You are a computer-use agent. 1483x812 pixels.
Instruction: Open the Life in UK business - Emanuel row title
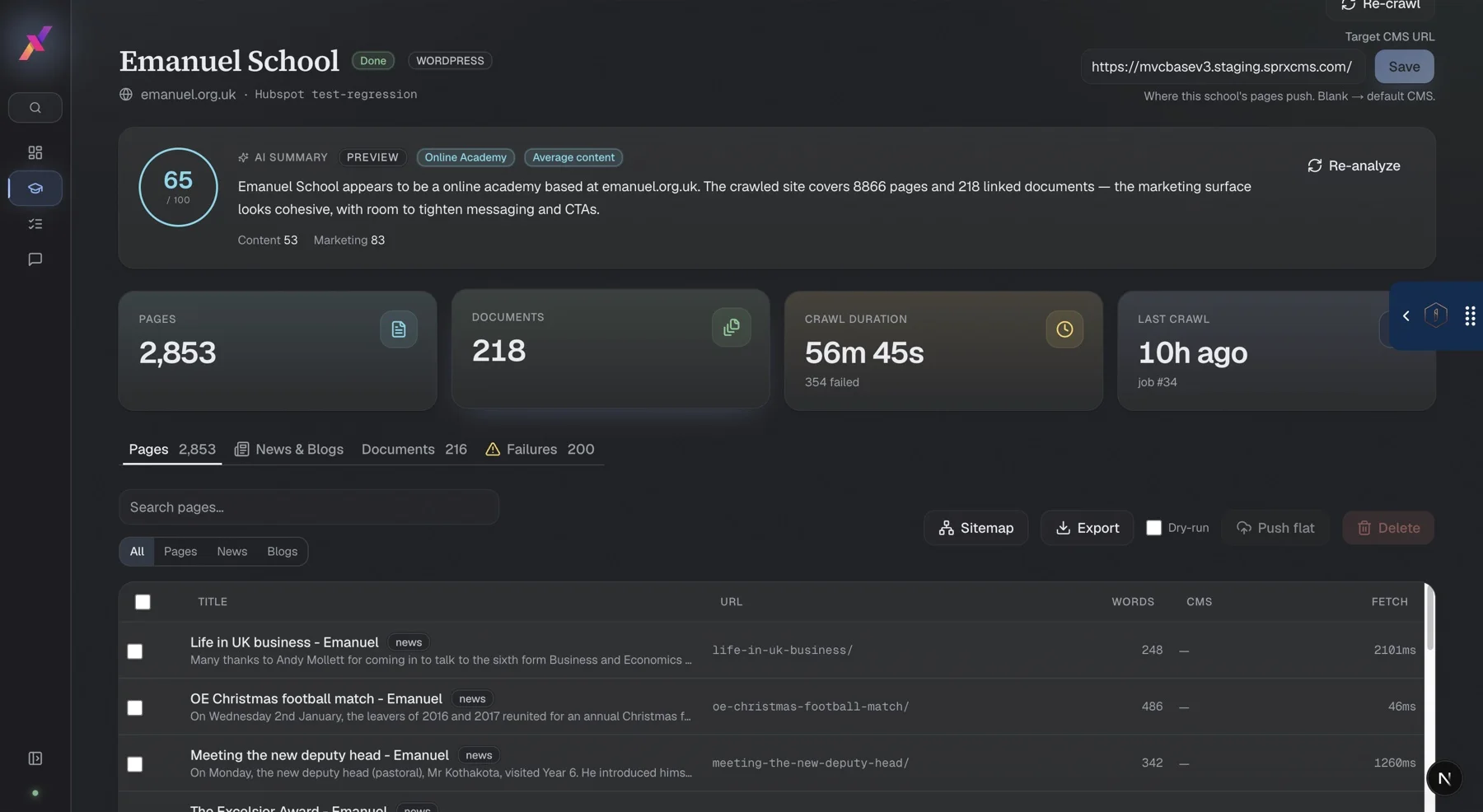(x=284, y=642)
